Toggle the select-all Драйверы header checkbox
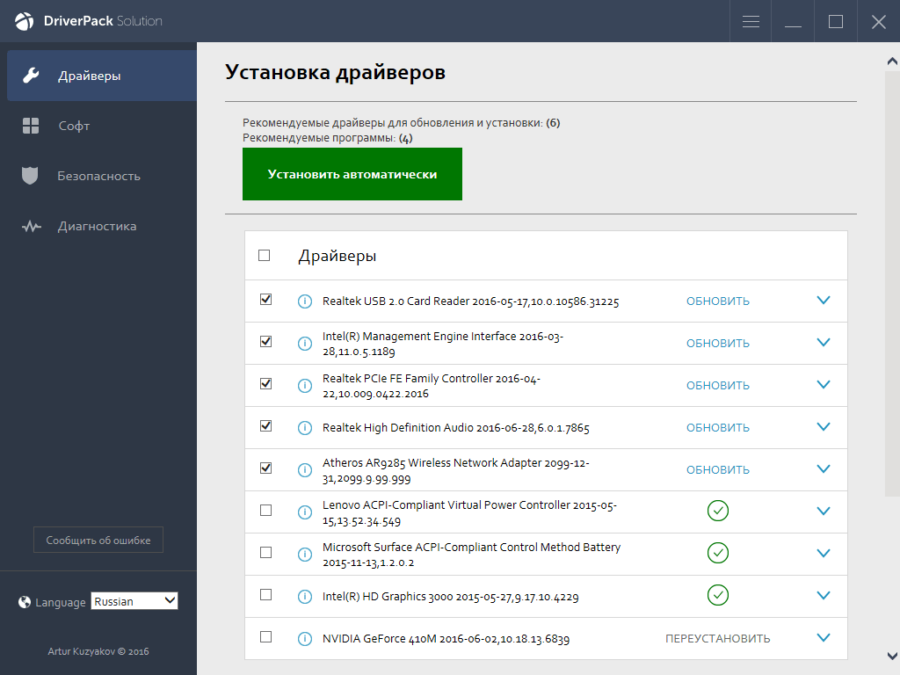The height and width of the screenshot is (675, 900). point(265,256)
